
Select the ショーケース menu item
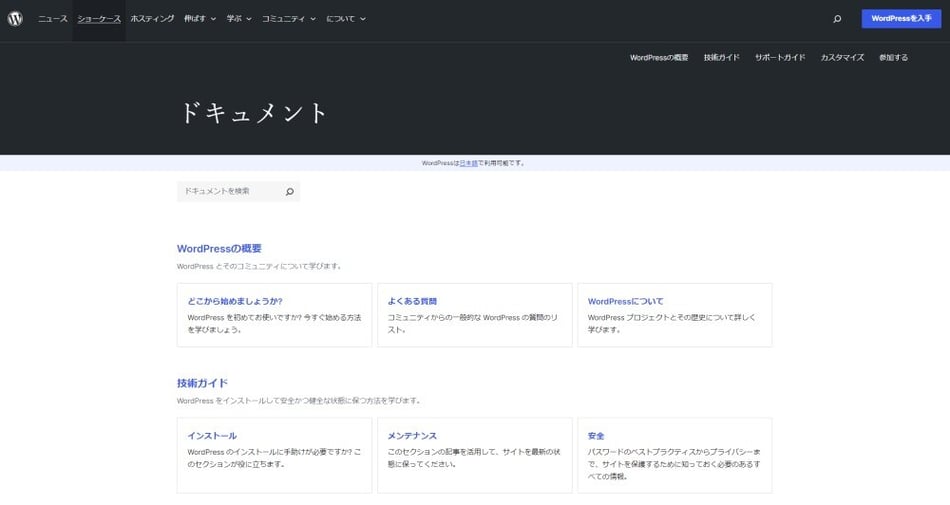tap(99, 19)
